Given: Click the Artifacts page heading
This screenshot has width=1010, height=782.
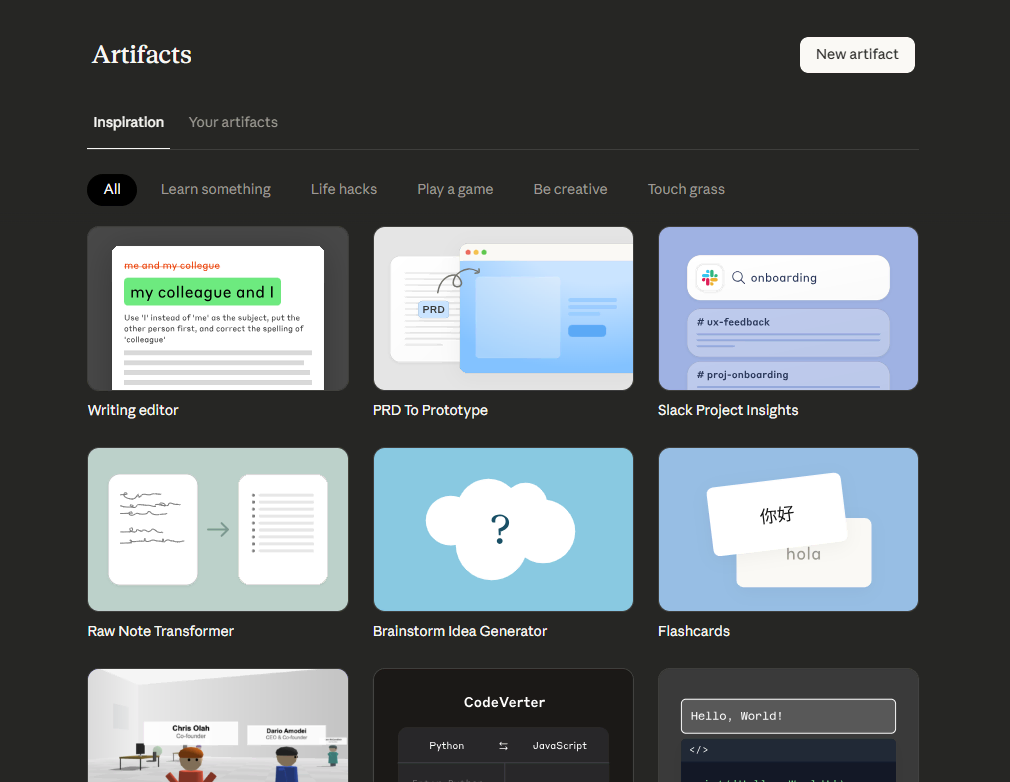Looking at the screenshot, I should (x=142, y=55).
